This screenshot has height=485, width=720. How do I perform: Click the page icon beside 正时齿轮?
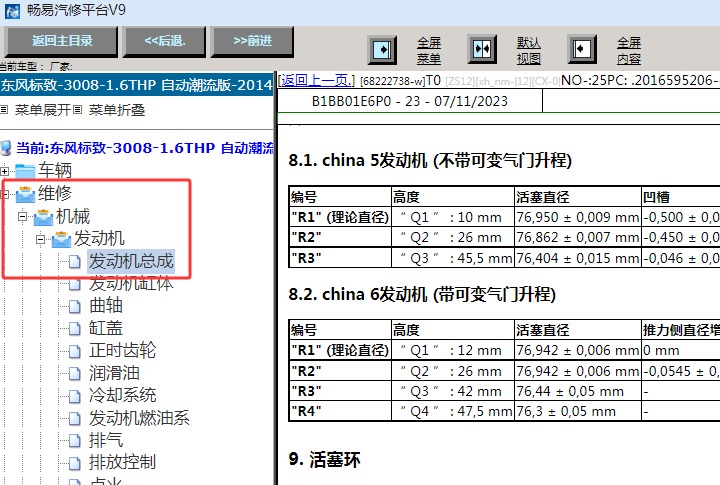click(x=74, y=351)
